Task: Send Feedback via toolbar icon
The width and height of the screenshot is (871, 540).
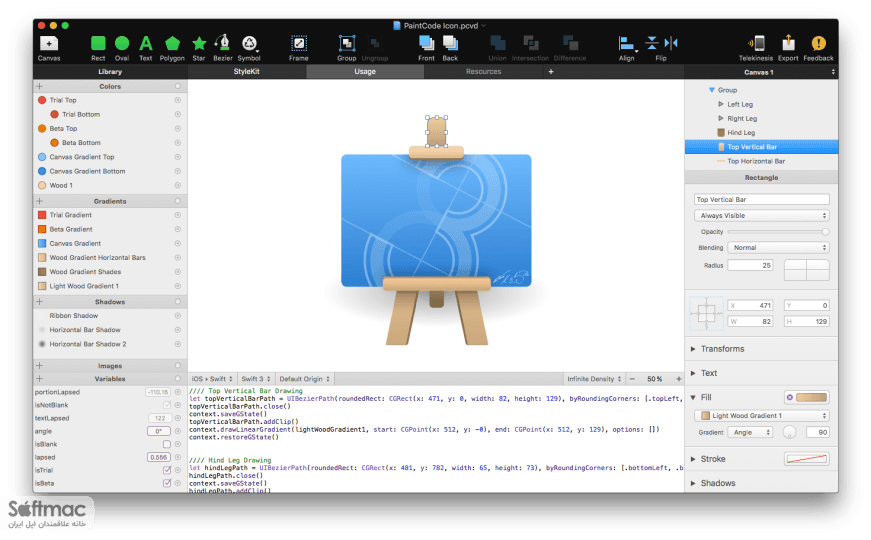Action: 818,47
